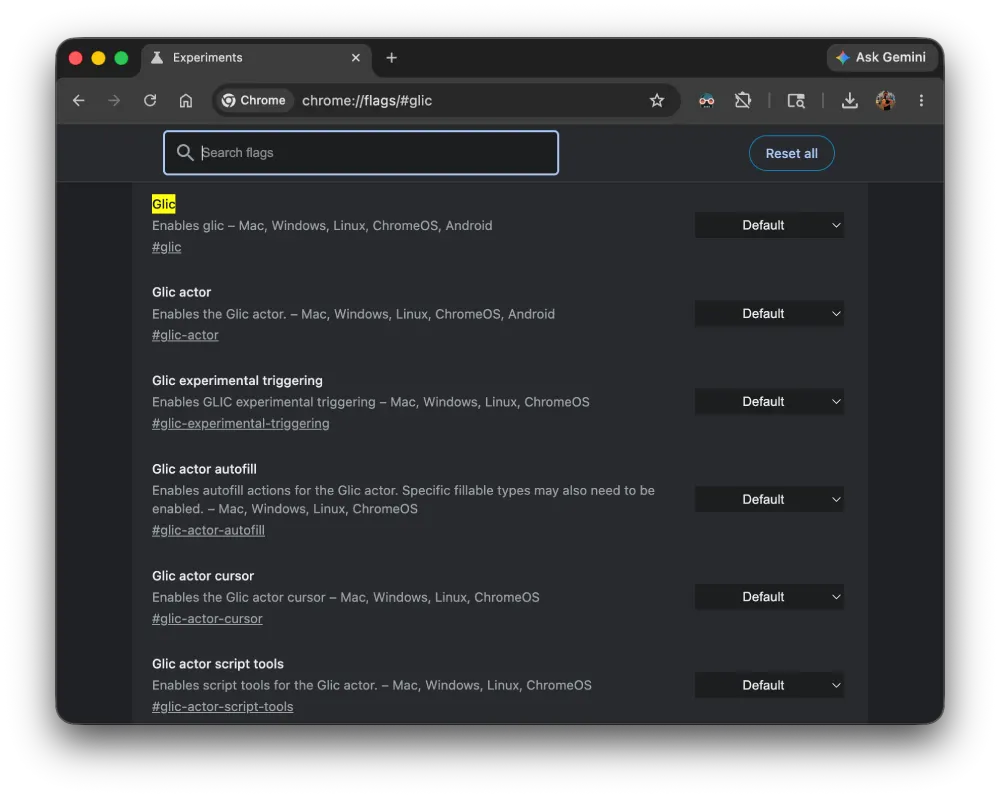
Task: Click the Chrome site info chip
Action: [x=254, y=101]
